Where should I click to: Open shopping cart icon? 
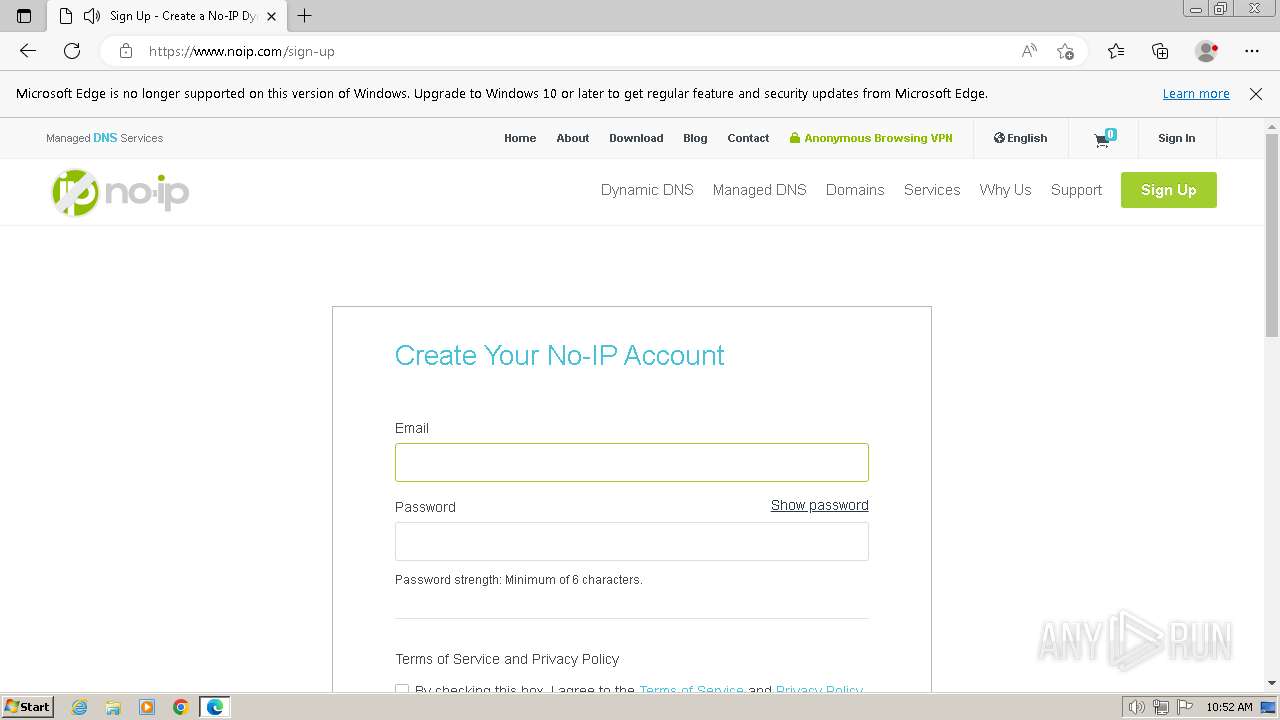click(1104, 139)
